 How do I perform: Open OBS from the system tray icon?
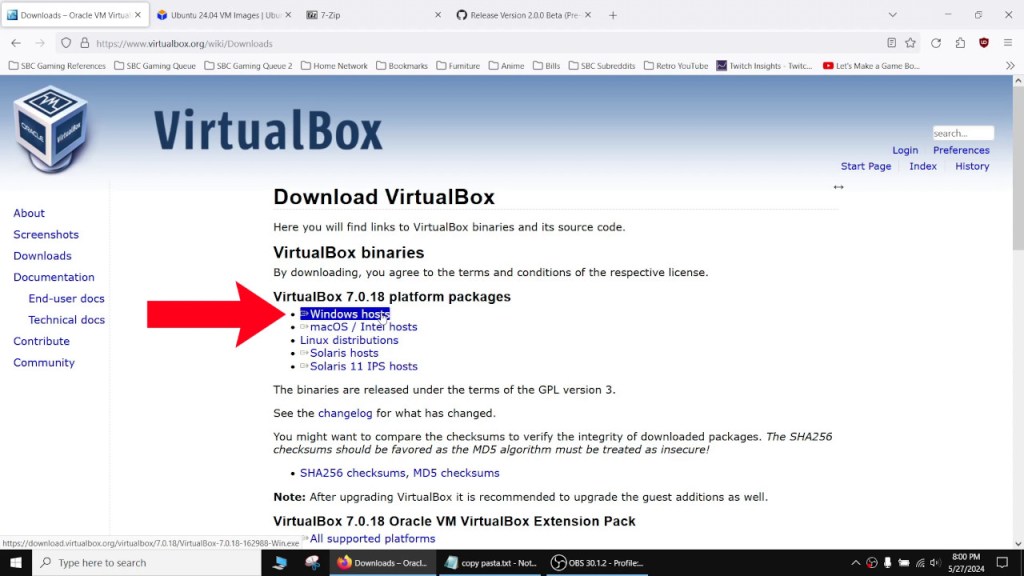(x=872, y=562)
